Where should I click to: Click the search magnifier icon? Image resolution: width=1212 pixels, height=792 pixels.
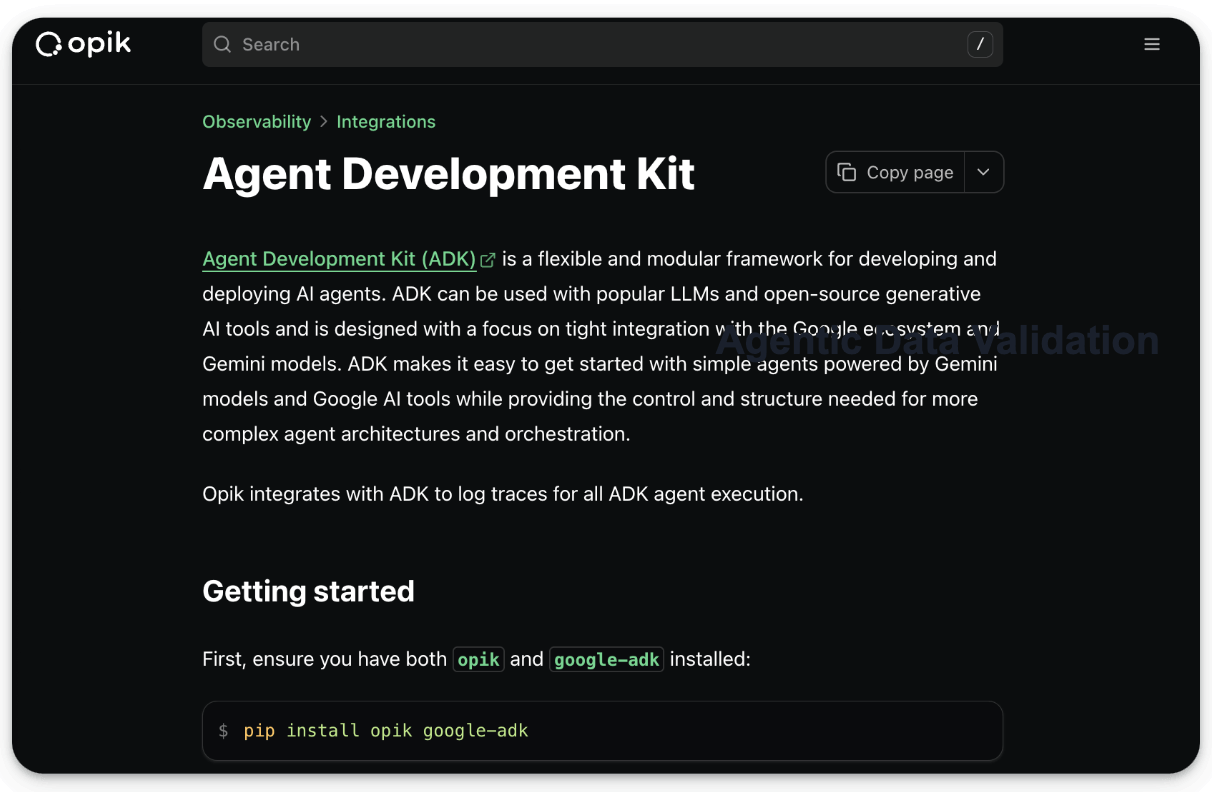pyautogui.click(x=223, y=44)
